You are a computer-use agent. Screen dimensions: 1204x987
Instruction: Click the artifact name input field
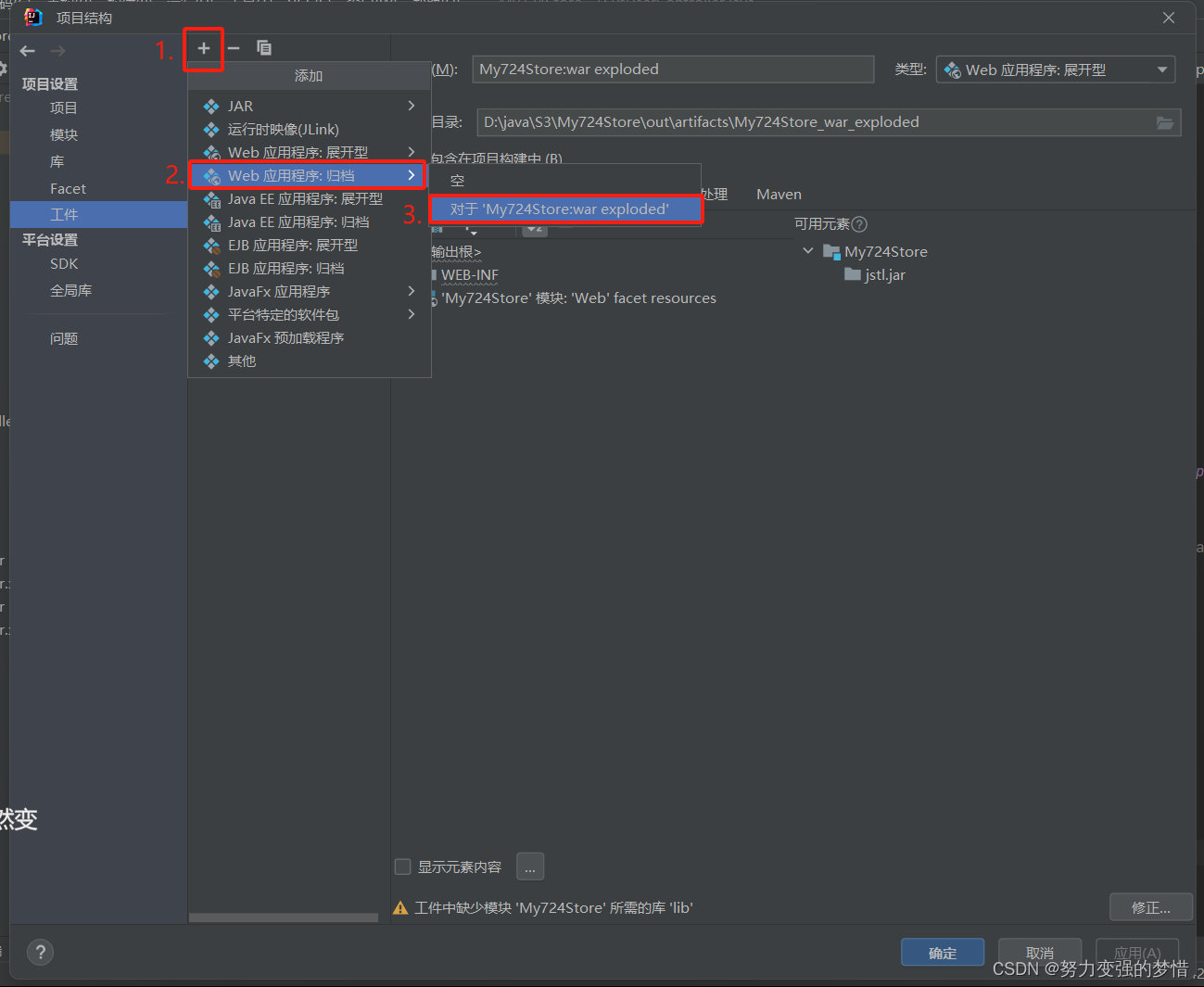673,70
